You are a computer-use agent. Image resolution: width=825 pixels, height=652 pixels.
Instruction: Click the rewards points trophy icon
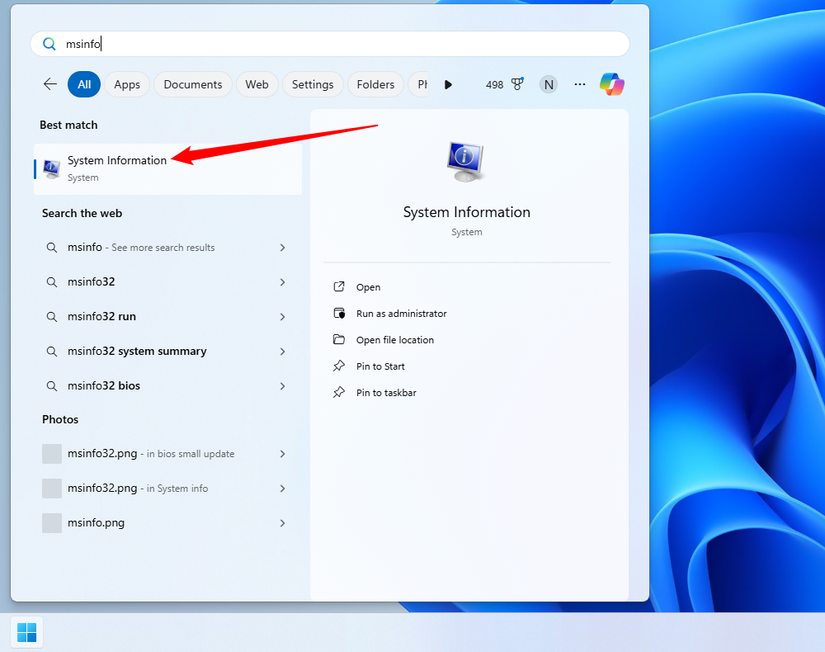pos(518,85)
